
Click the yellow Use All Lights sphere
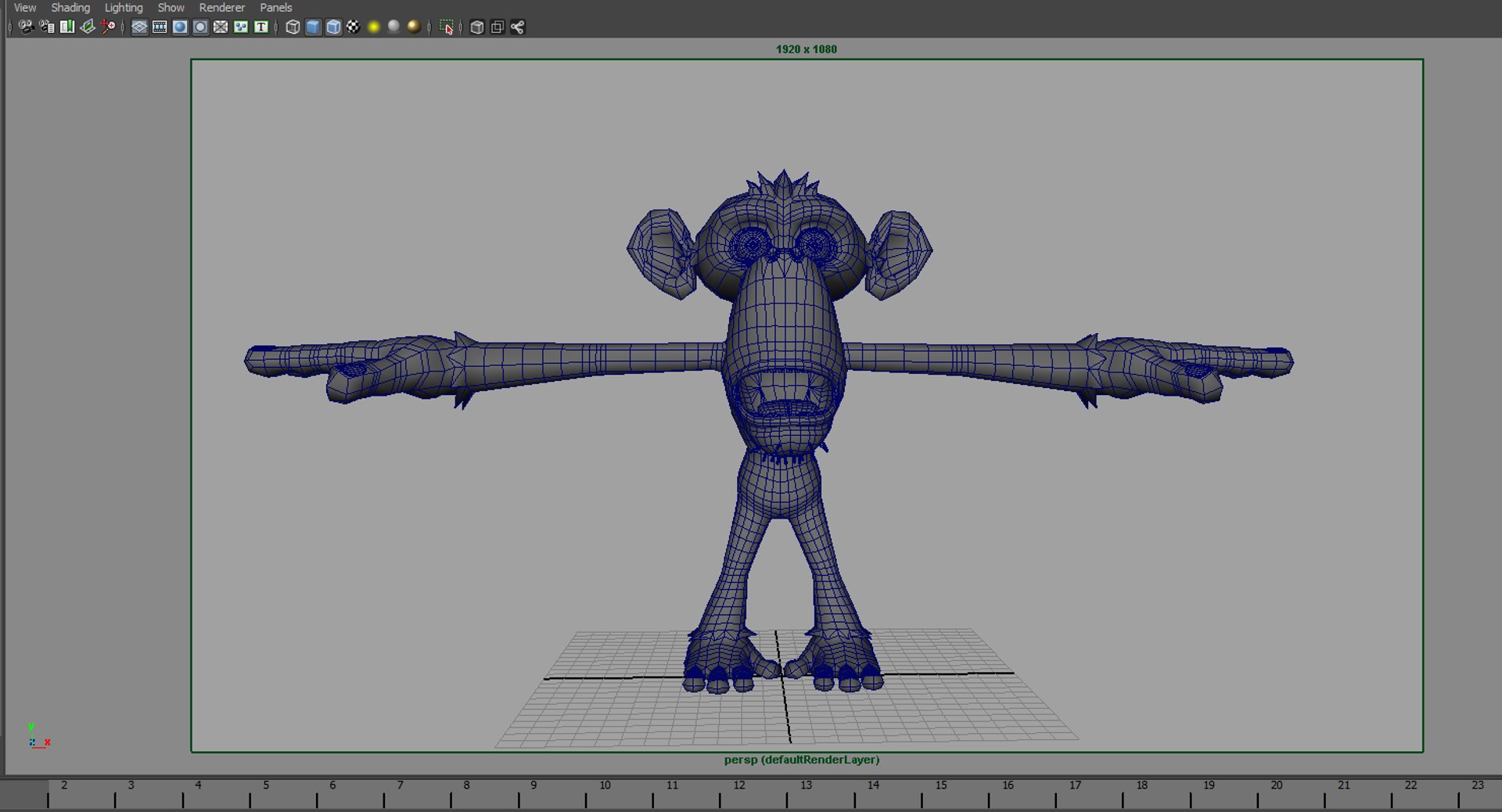[374, 27]
